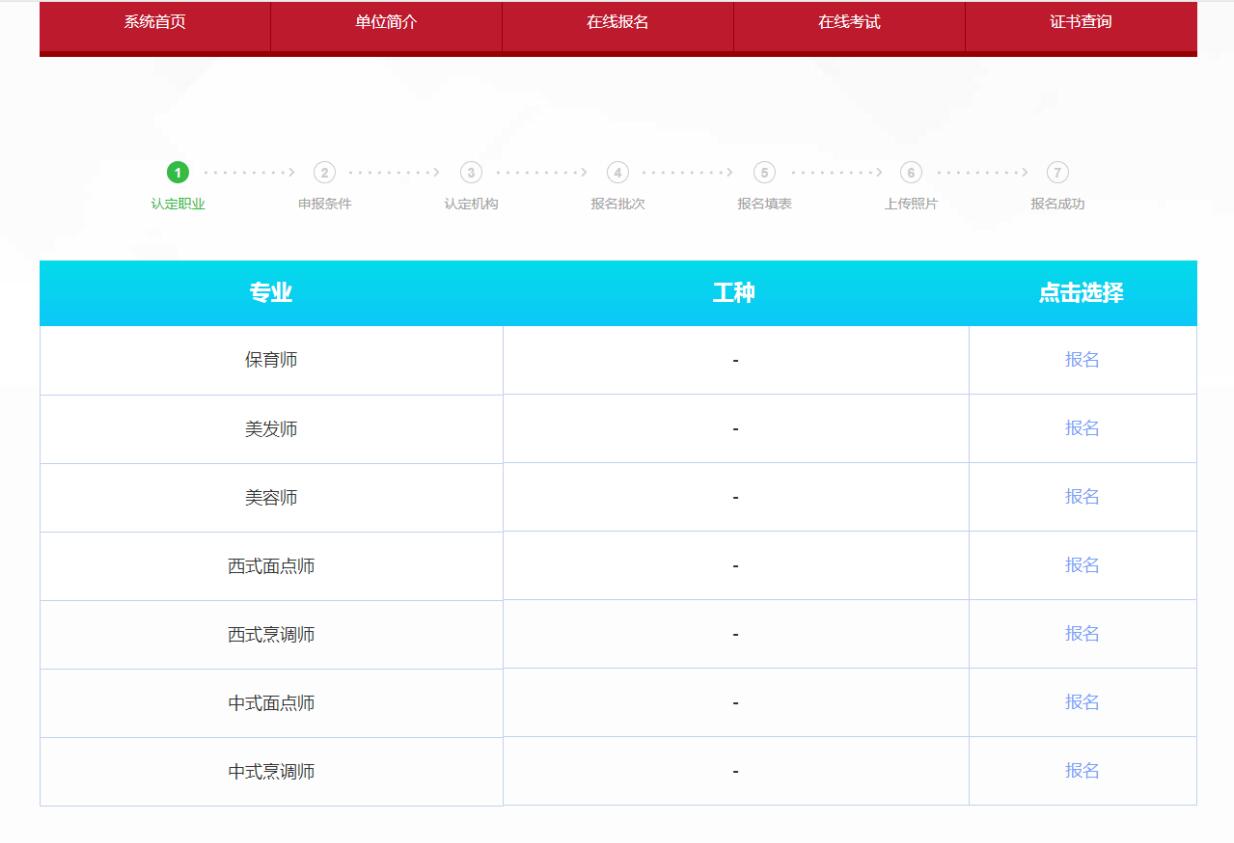The width and height of the screenshot is (1234, 843).
Task: Click the 上传照片 step label
Action: [x=911, y=205]
